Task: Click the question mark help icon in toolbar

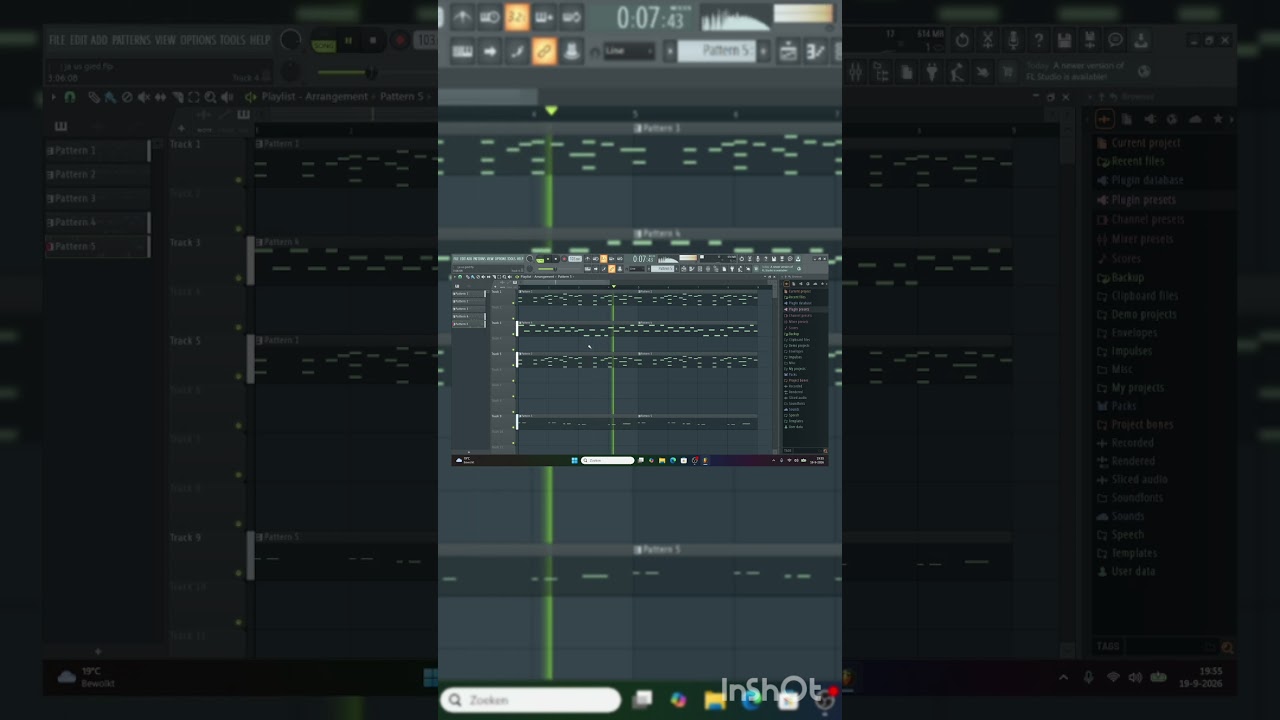Action: click(x=1038, y=40)
